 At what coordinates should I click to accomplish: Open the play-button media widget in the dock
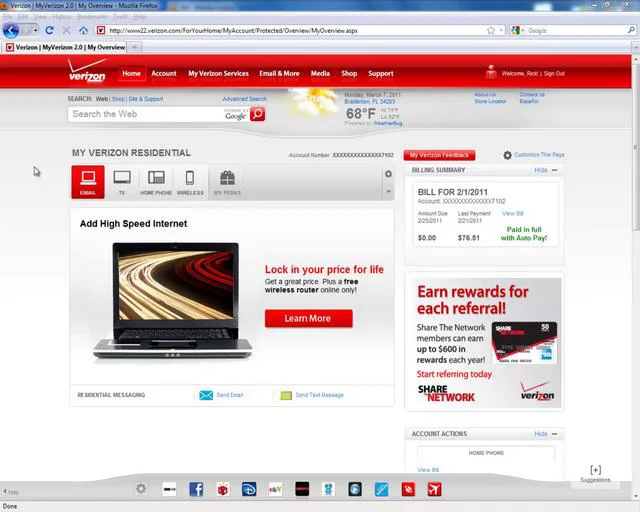[355, 489]
